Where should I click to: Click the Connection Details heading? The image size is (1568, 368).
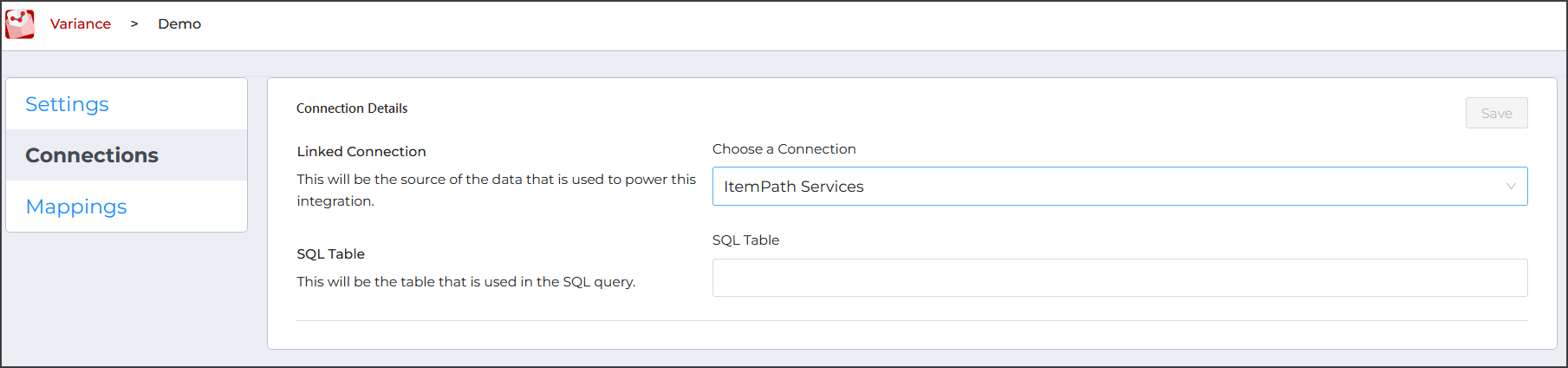pyautogui.click(x=352, y=108)
